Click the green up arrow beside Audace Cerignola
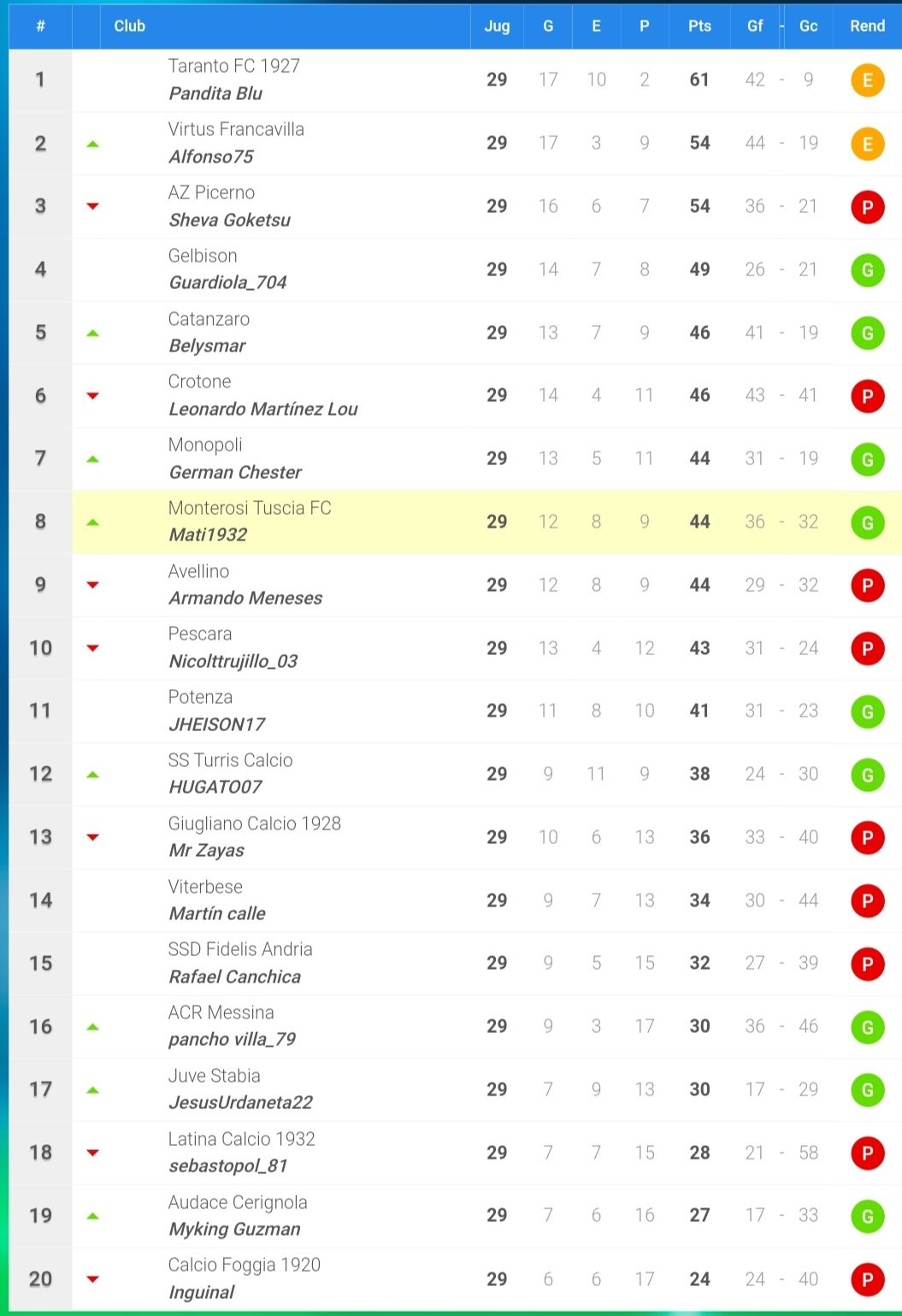 coord(93,1216)
